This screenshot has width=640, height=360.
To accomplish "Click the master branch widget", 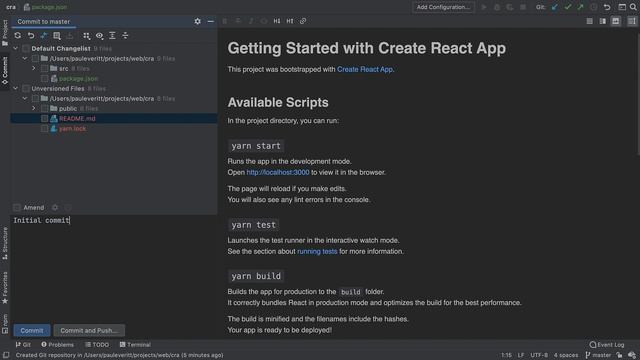I will (598, 355).
